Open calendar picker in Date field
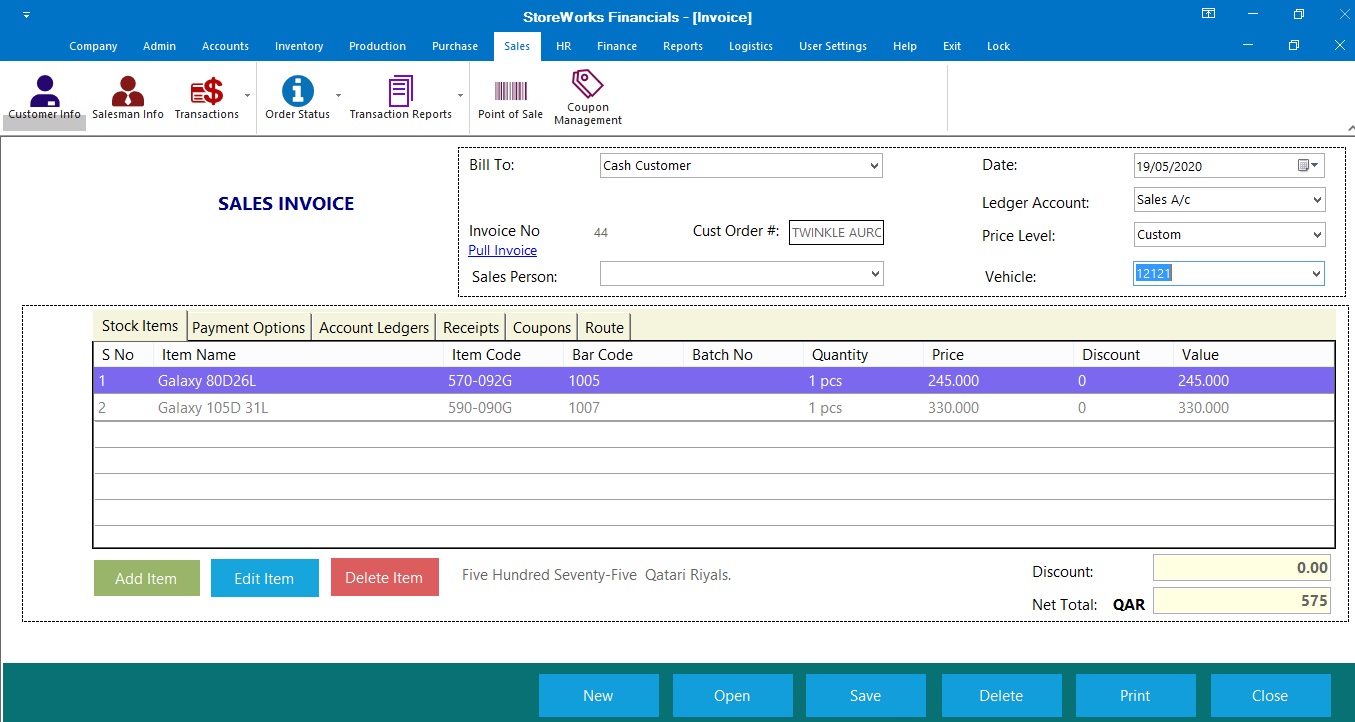Image resolution: width=1355 pixels, height=722 pixels. [1309, 165]
